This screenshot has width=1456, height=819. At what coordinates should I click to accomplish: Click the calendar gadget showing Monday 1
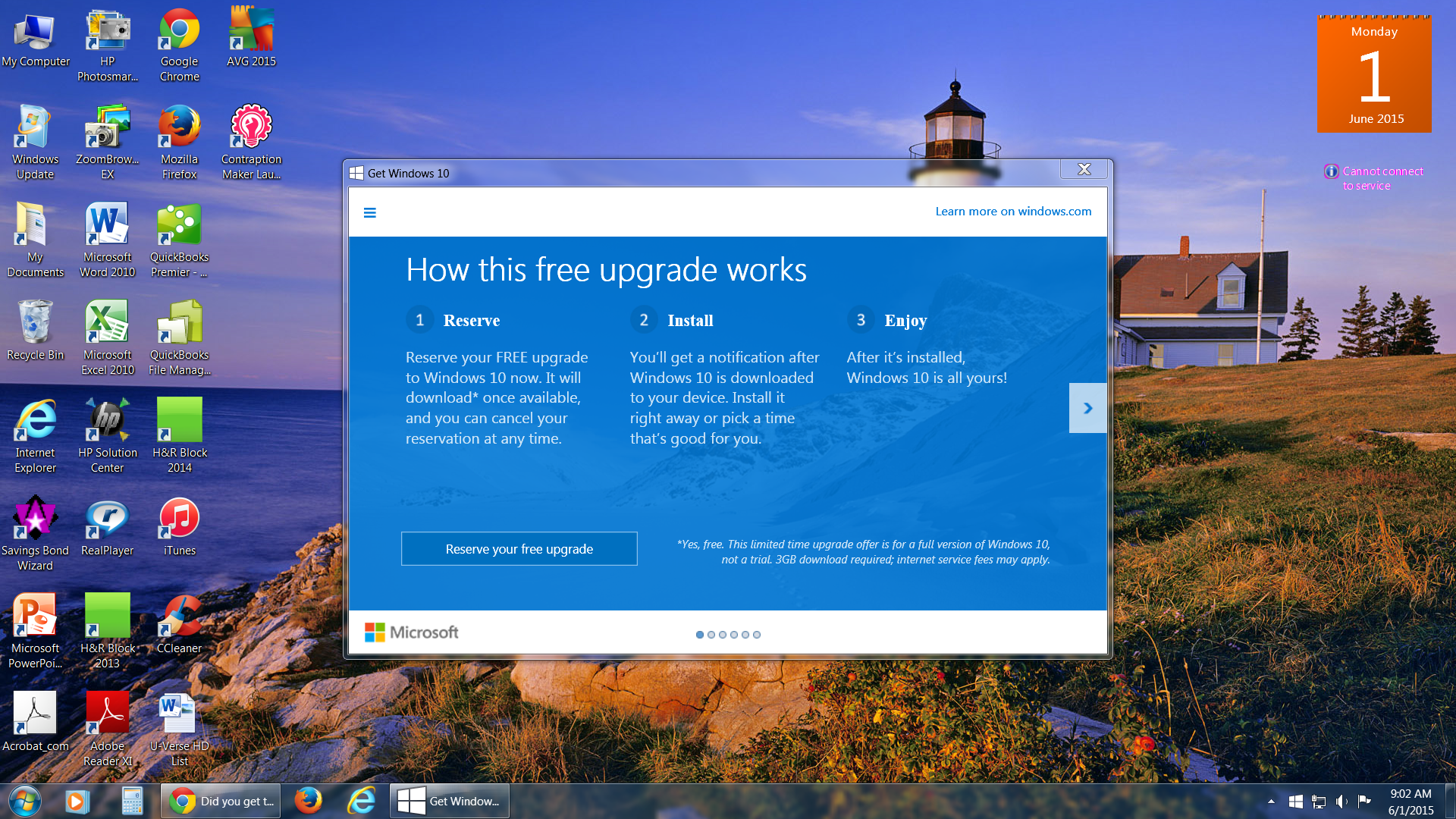(x=1374, y=74)
